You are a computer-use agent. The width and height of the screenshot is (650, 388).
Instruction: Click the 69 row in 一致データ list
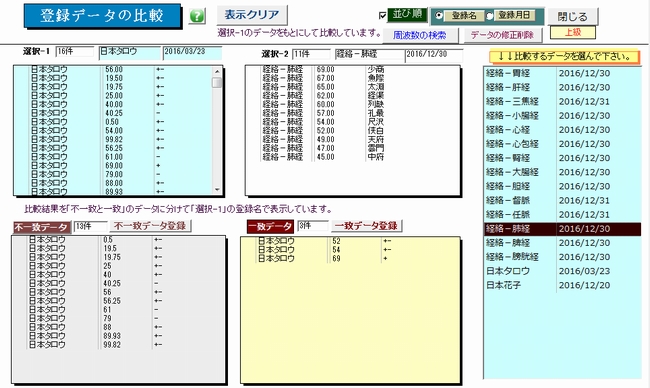(x=350, y=258)
